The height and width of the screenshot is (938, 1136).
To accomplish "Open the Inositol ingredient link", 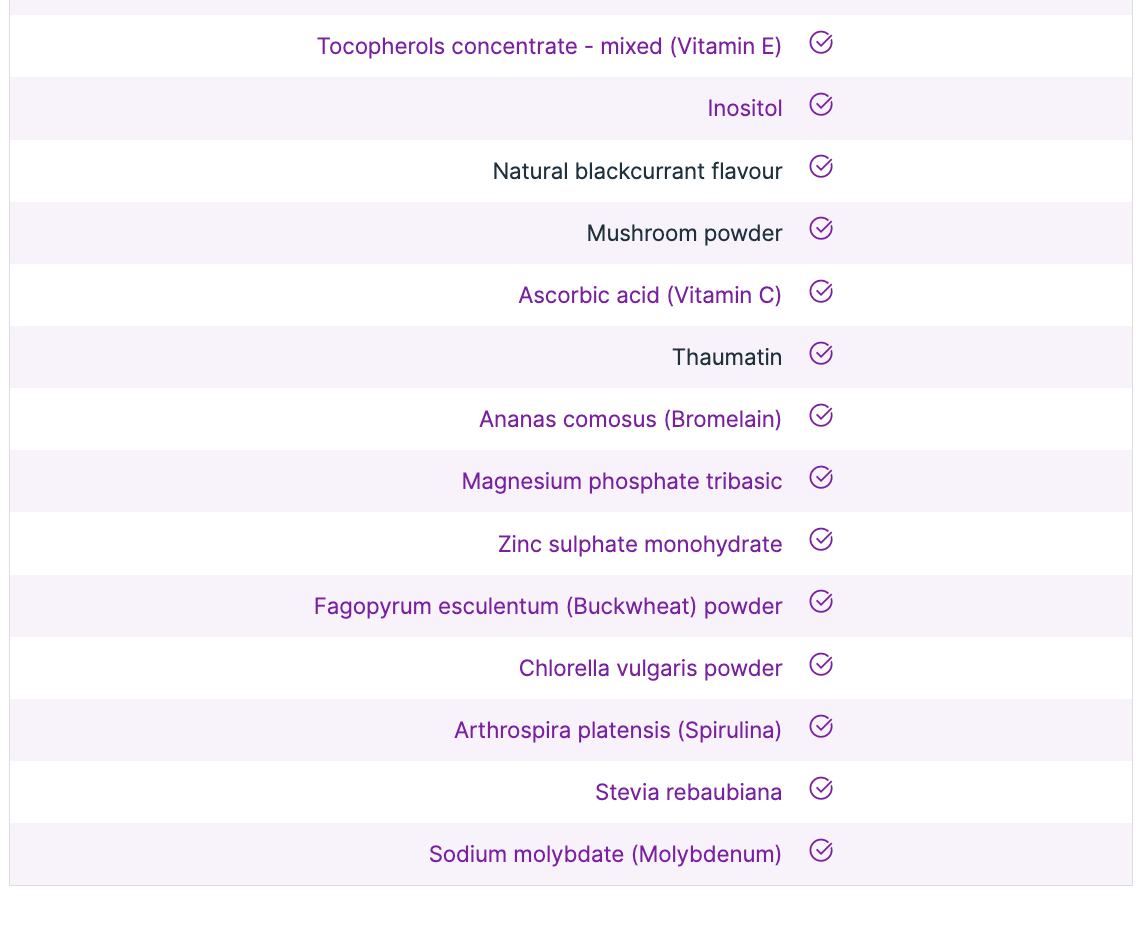I will [x=744, y=108].
